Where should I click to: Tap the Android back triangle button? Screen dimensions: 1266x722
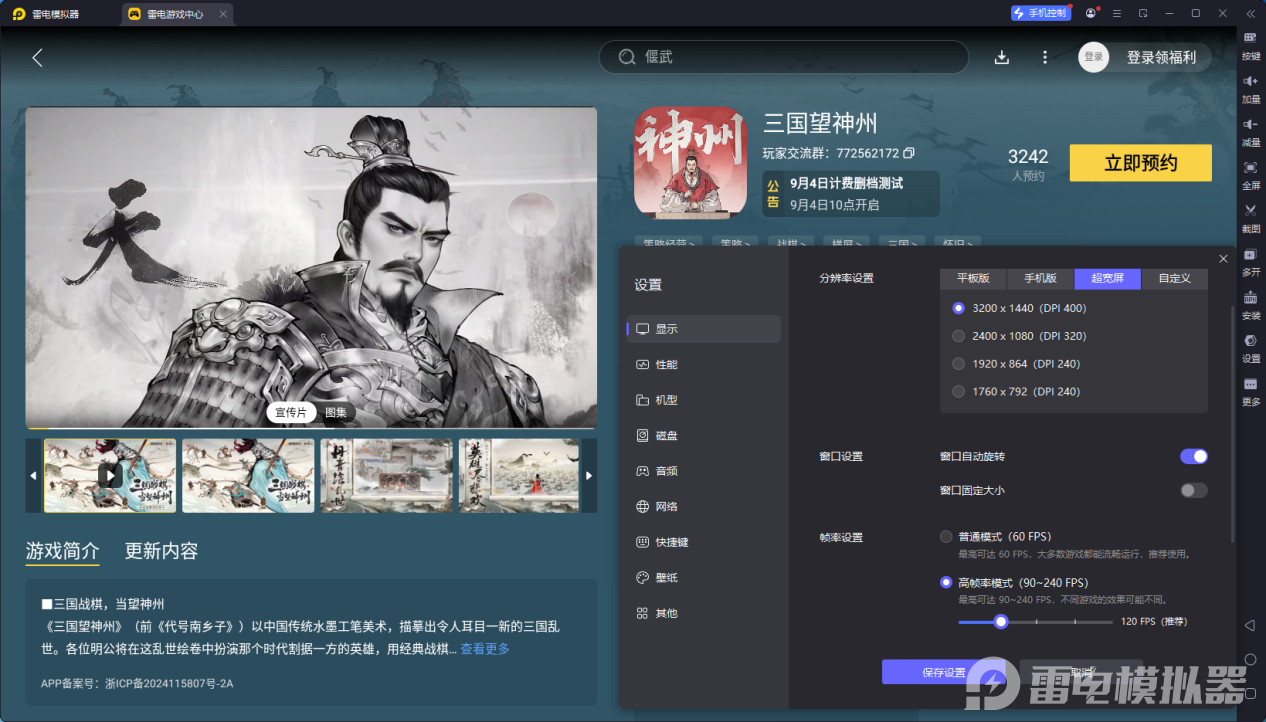click(1250, 625)
